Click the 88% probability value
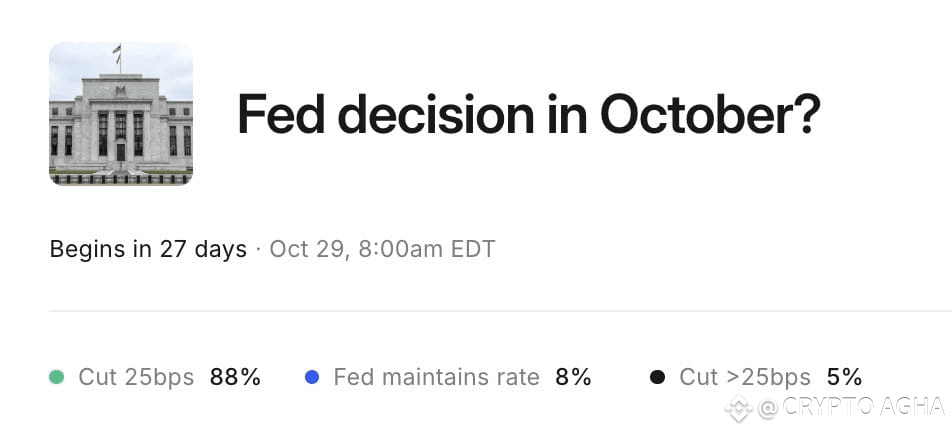Viewport: 952px width, 434px height. [x=236, y=378]
